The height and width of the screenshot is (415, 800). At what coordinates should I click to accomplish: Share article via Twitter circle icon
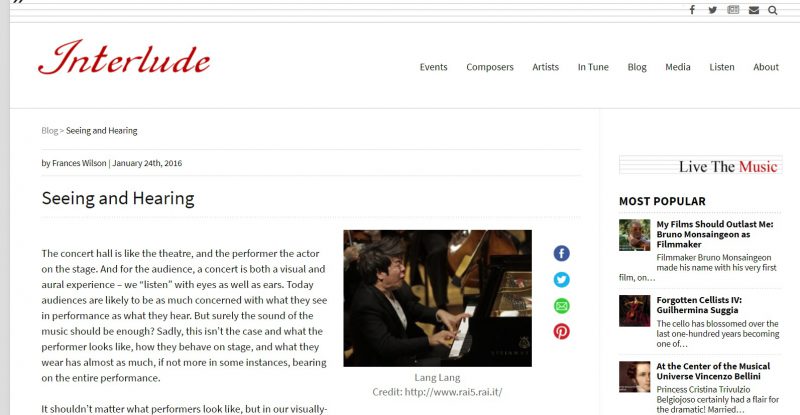coord(561,280)
